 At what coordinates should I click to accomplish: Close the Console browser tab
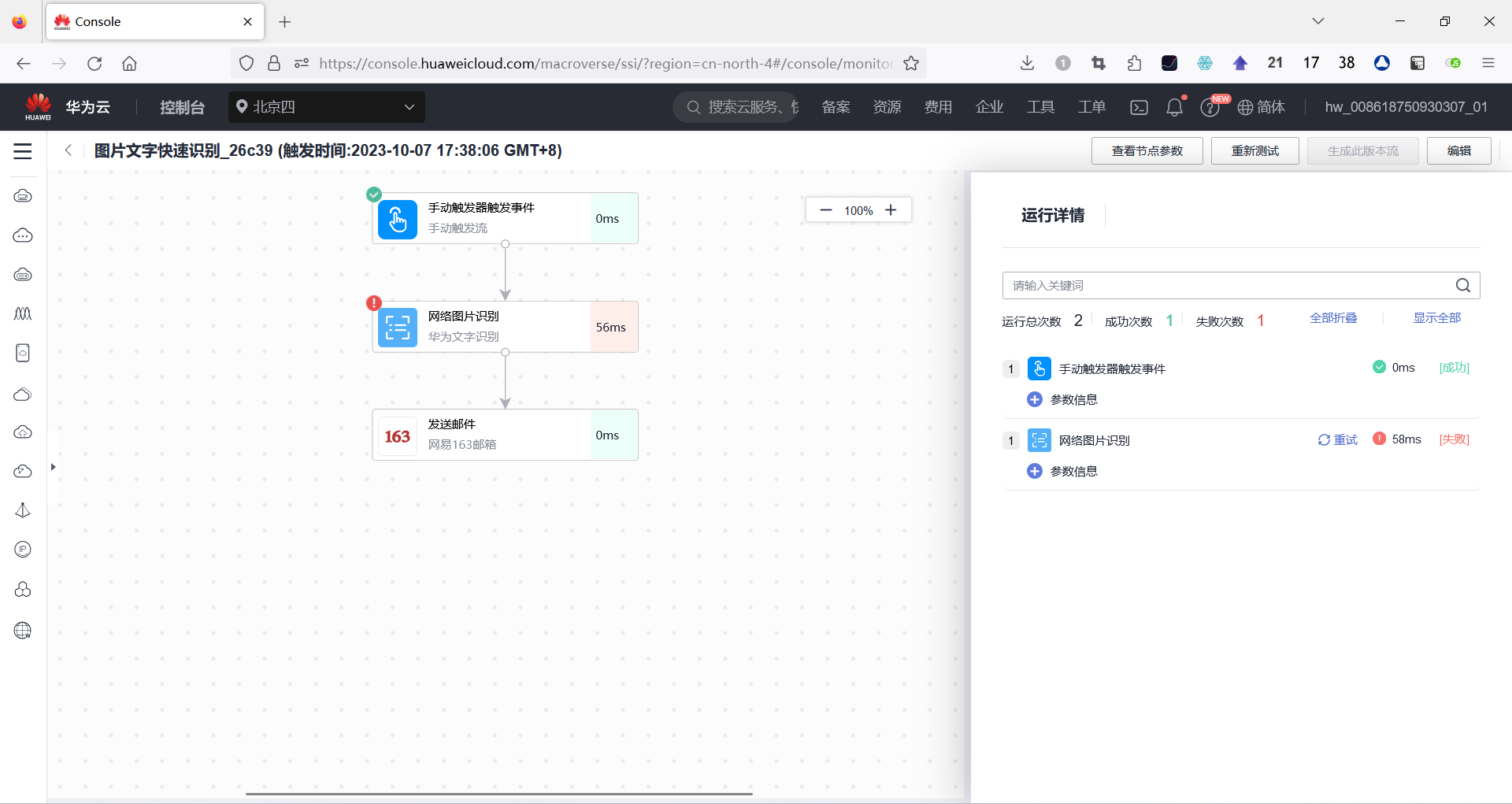(x=247, y=22)
